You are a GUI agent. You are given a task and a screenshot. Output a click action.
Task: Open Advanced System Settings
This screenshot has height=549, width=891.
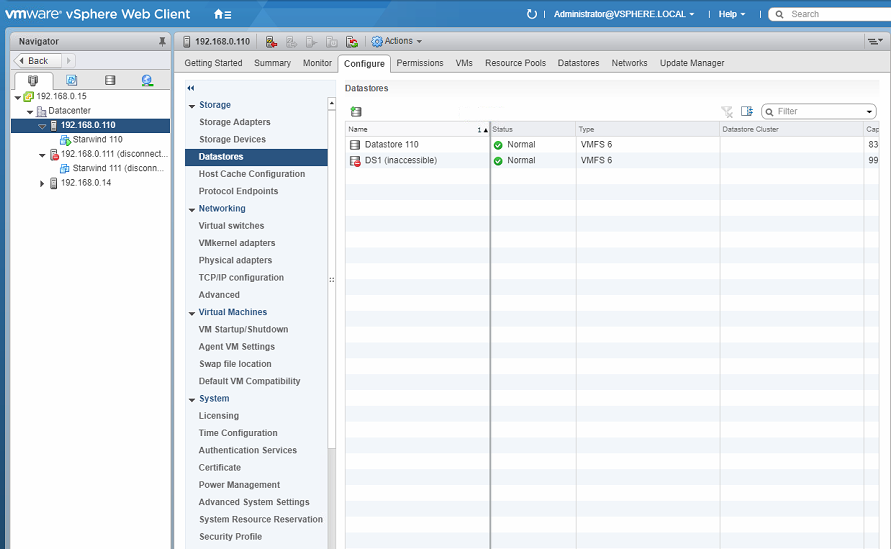point(254,502)
